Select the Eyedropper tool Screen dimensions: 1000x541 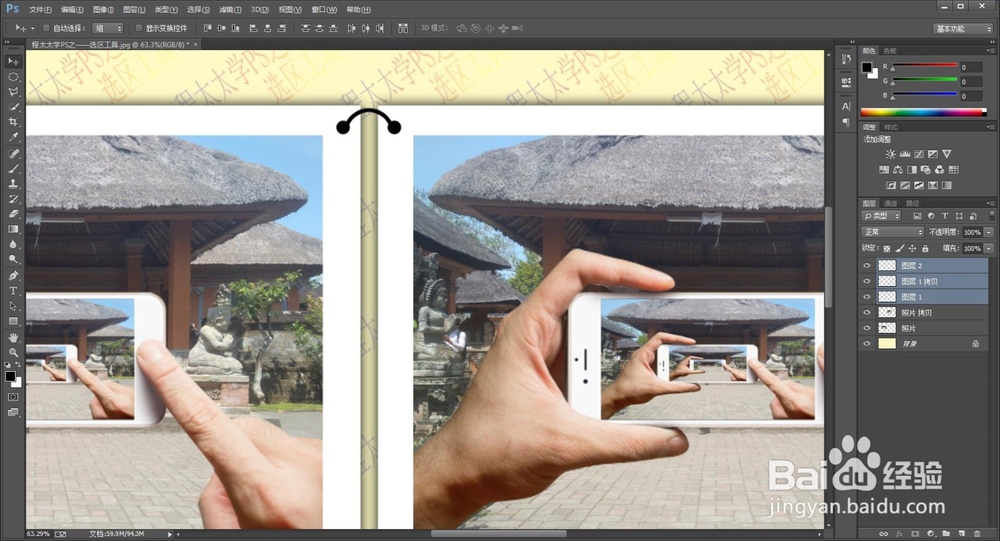[13, 137]
